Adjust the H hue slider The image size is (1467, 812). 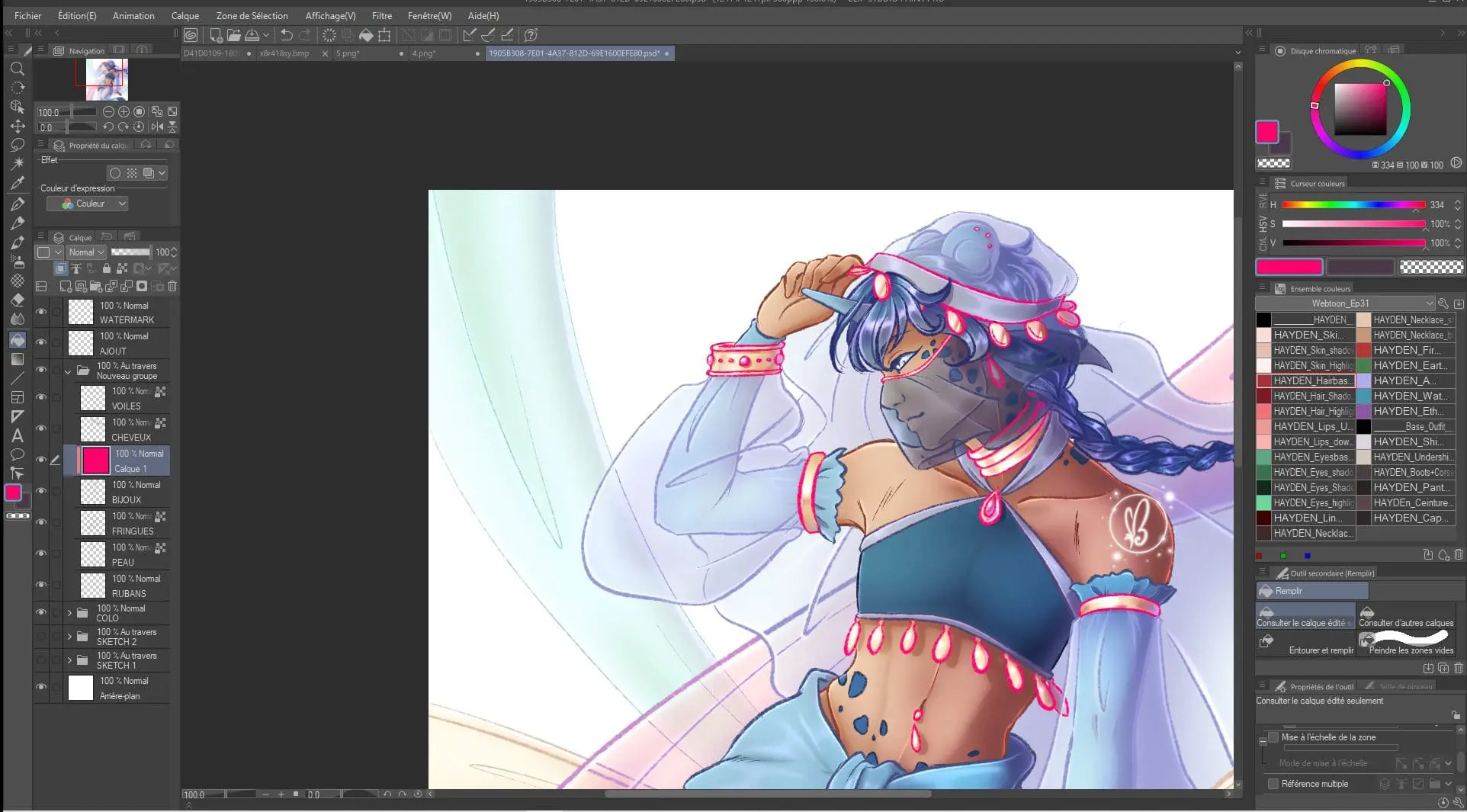(x=1353, y=205)
